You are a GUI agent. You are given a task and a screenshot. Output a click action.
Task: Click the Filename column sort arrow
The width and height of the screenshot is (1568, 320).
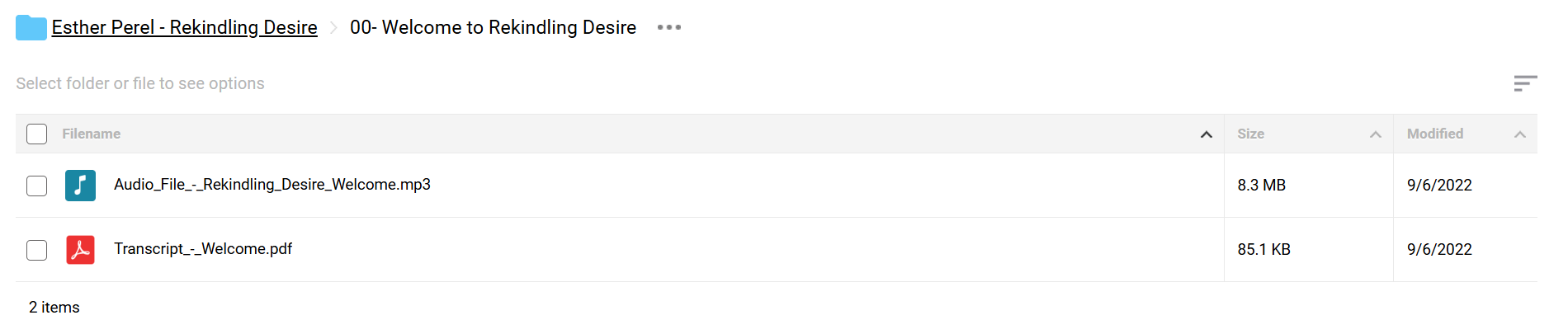(1206, 134)
